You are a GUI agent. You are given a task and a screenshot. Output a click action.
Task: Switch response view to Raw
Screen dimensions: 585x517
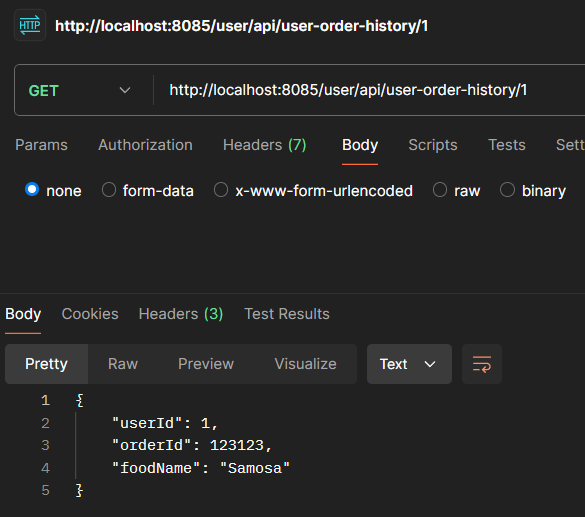pyautogui.click(x=123, y=364)
